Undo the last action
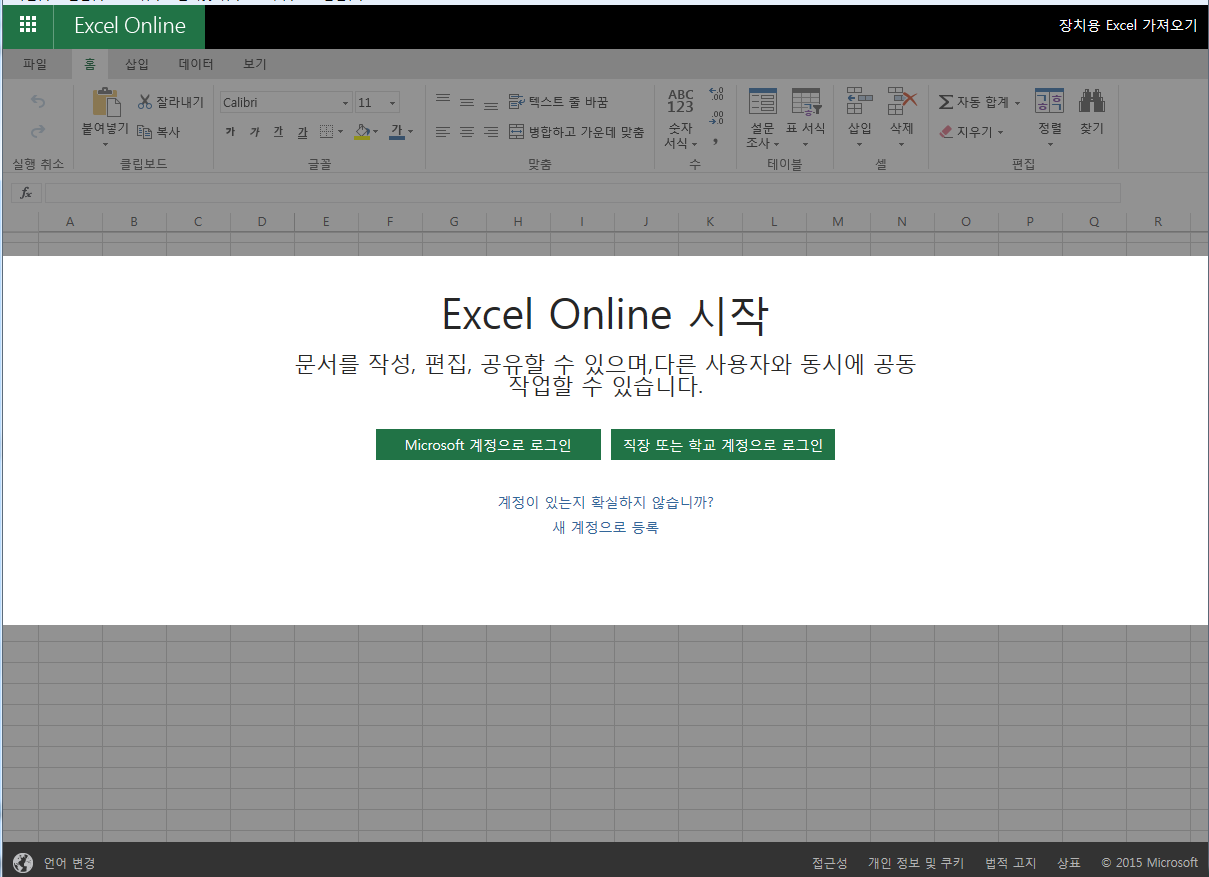Viewport: 1209px width, 877px height. 38,102
